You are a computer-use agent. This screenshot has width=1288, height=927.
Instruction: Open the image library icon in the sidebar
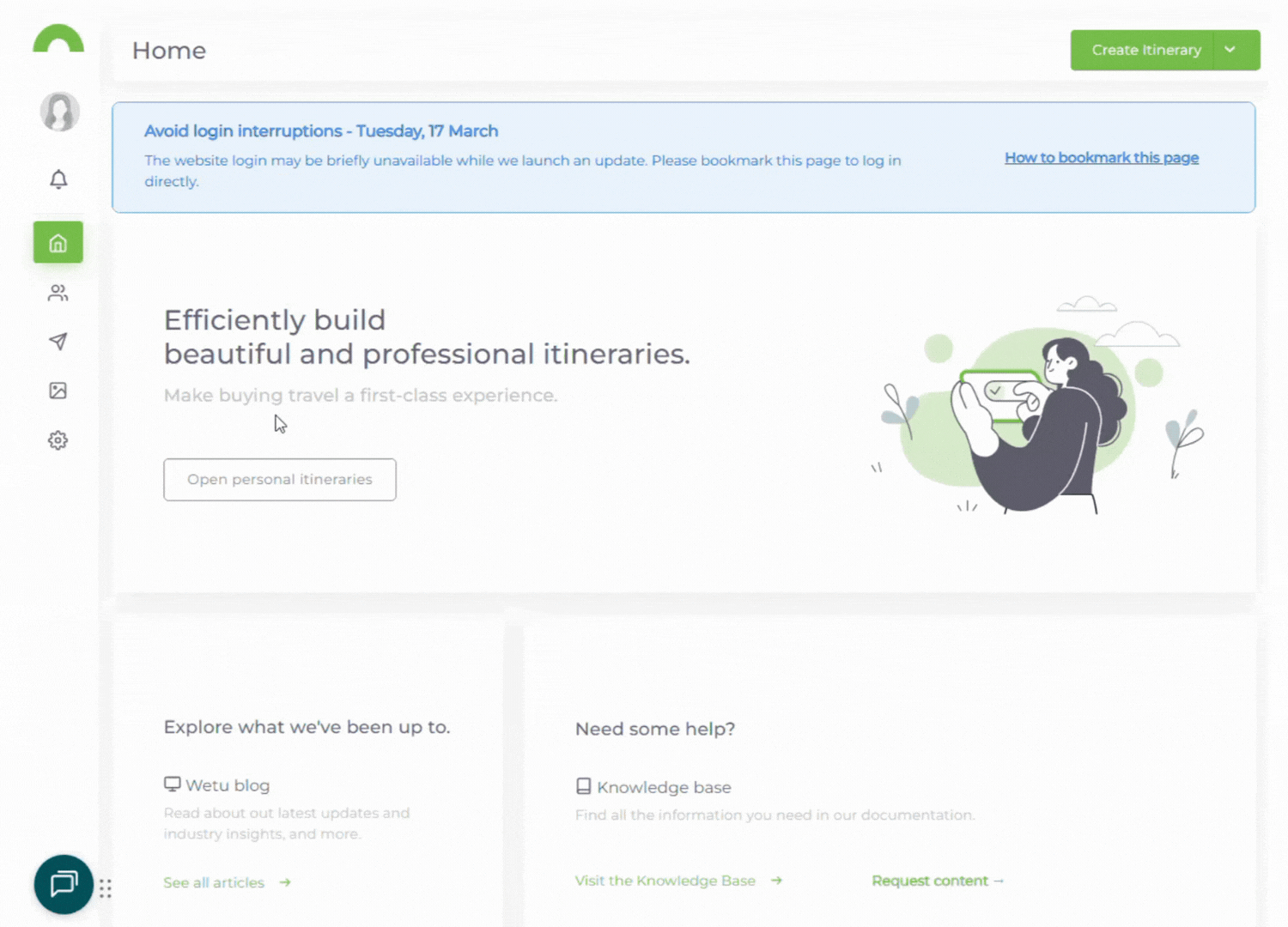(x=58, y=391)
